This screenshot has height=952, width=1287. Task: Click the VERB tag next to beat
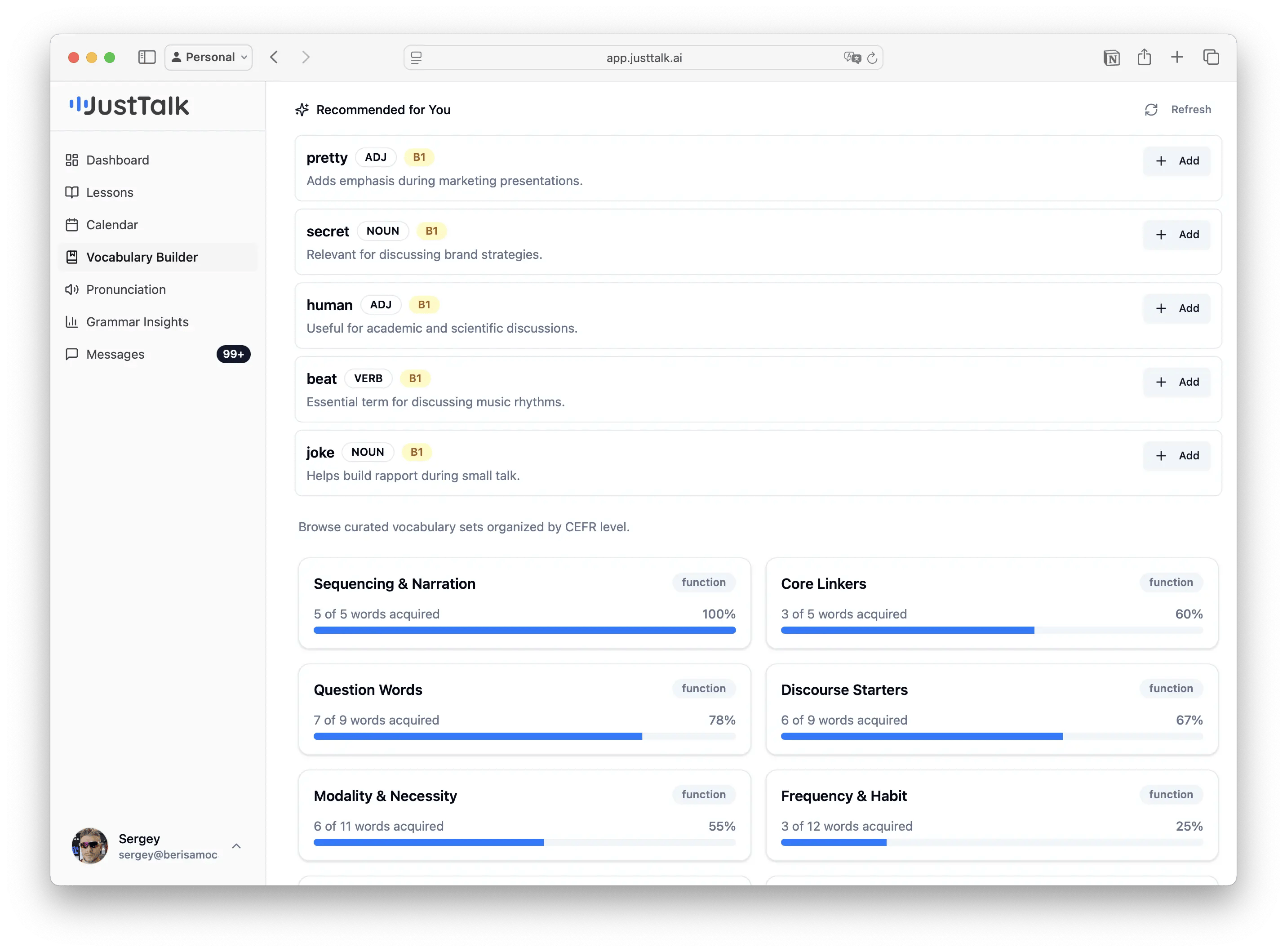click(x=368, y=378)
